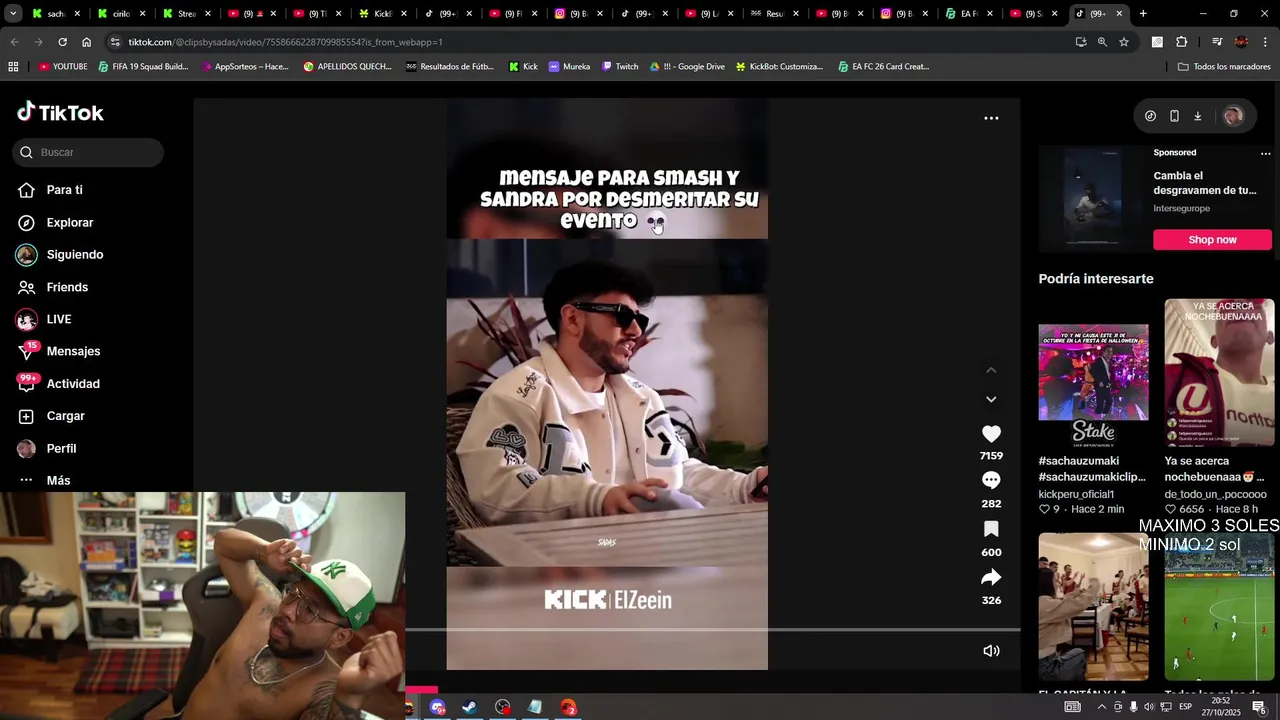
Task: Open the profile avatar in TikTok header
Action: (x=1233, y=116)
